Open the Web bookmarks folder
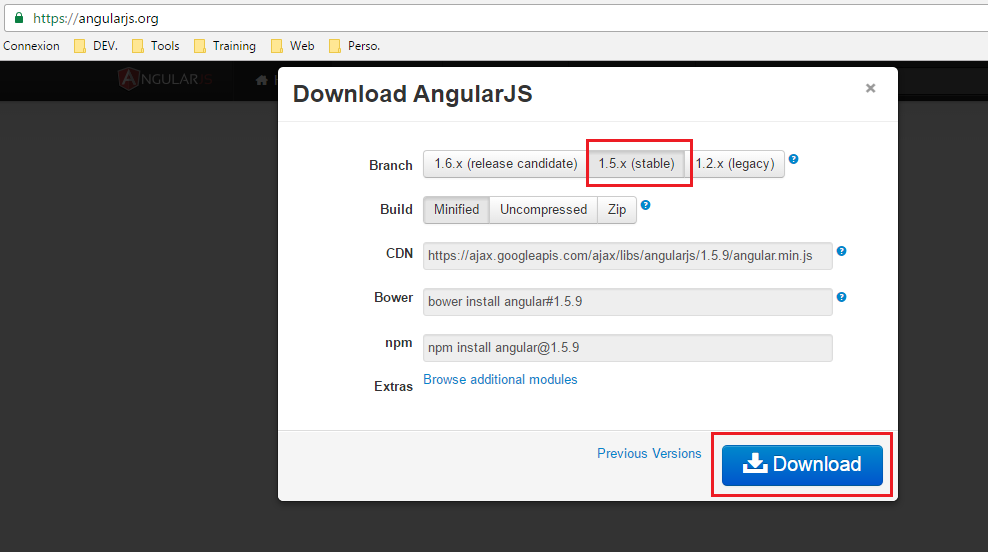The height and width of the screenshot is (552, 988). tap(293, 46)
